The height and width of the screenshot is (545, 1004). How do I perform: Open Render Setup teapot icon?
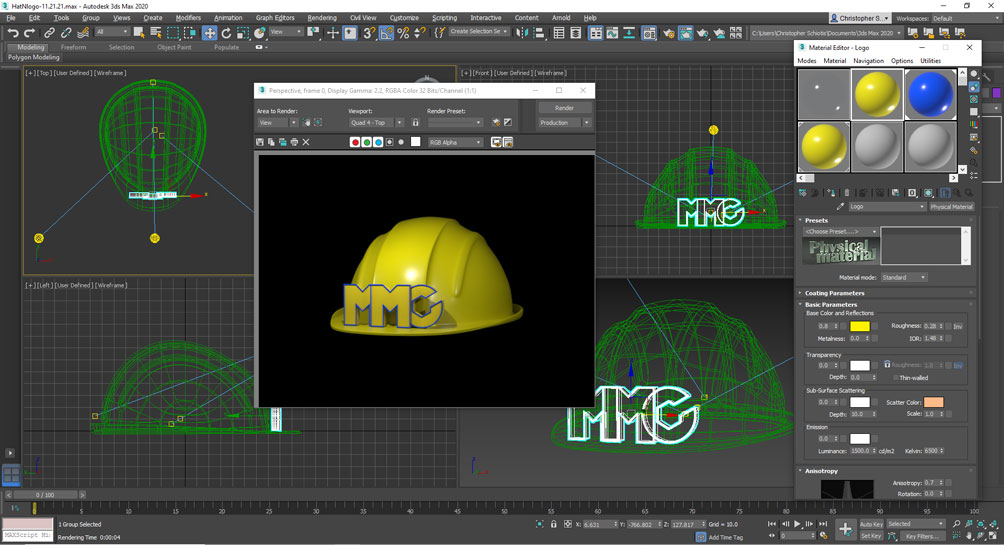(x=668, y=33)
